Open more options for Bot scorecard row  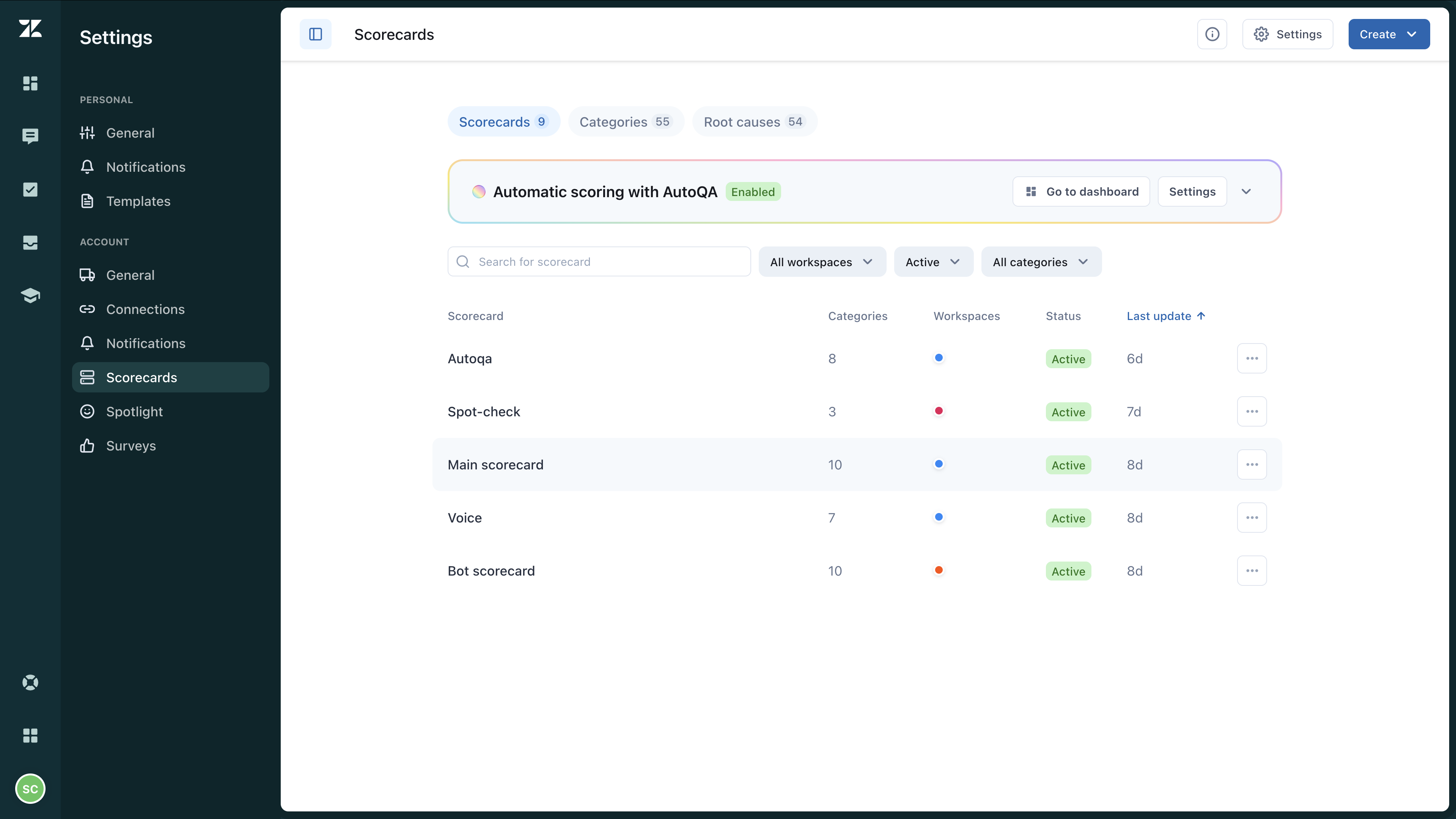(x=1252, y=571)
